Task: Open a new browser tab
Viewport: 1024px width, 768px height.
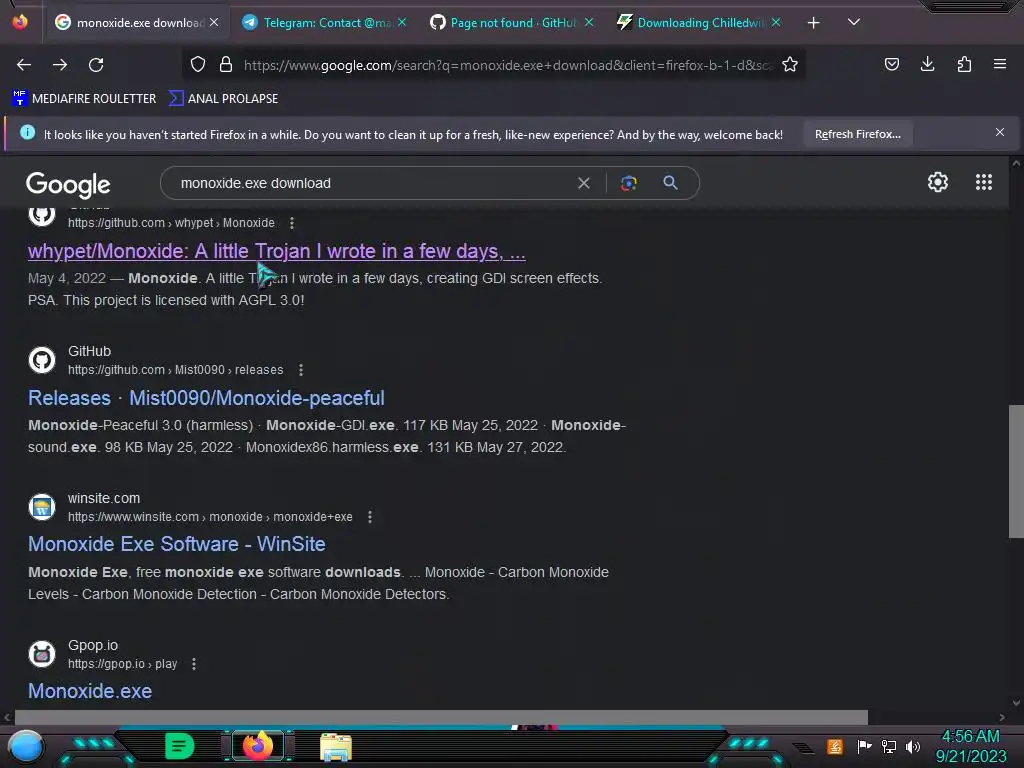Action: pyautogui.click(x=813, y=23)
